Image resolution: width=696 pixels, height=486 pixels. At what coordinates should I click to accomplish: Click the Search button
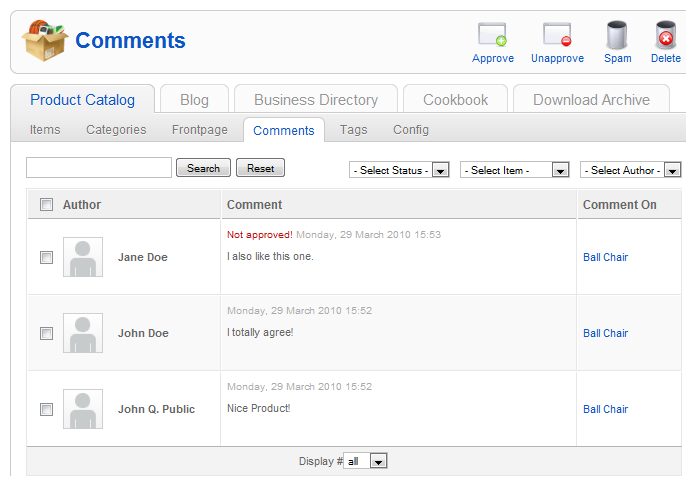203,168
